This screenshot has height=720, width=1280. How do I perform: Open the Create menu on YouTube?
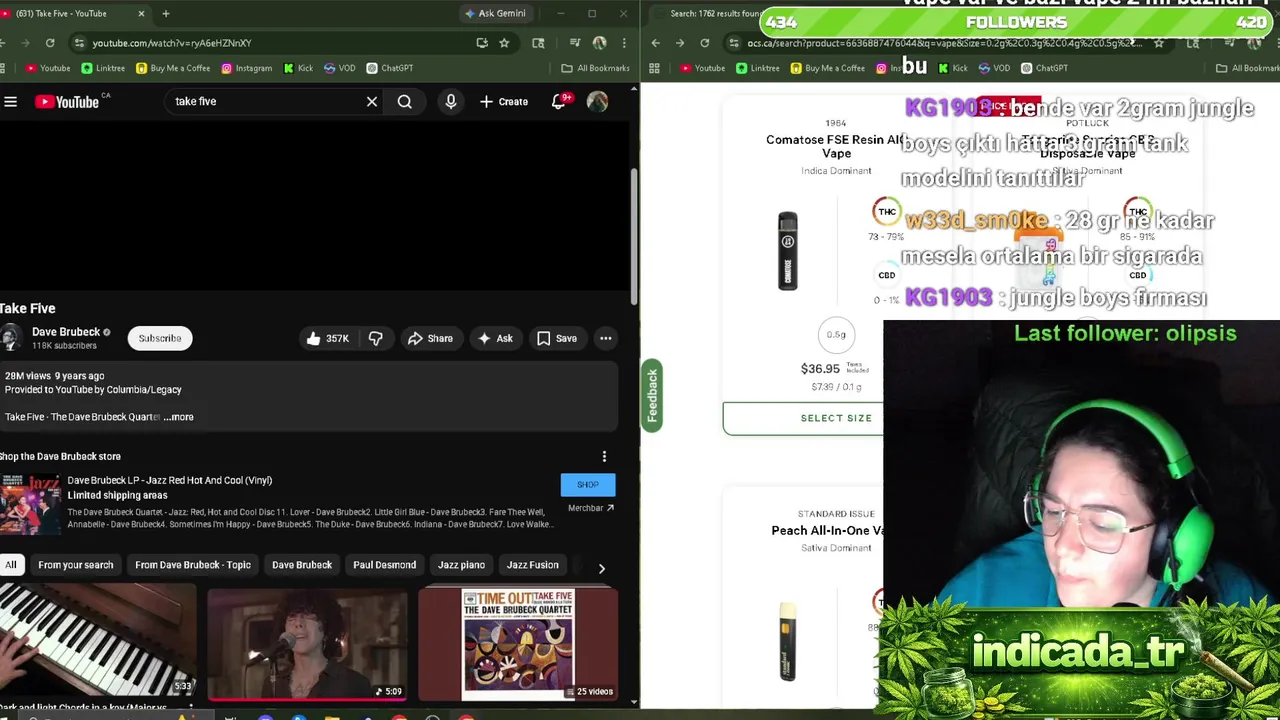504,101
